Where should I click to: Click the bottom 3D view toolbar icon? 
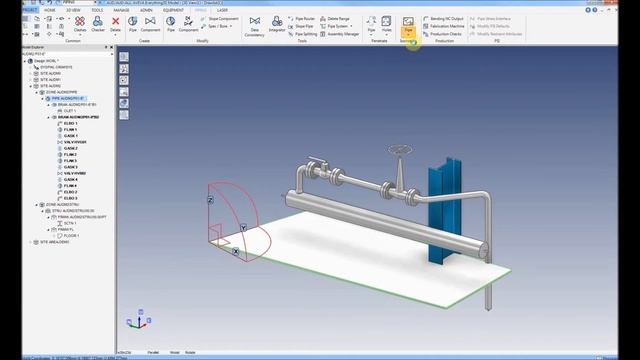coord(124,115)
